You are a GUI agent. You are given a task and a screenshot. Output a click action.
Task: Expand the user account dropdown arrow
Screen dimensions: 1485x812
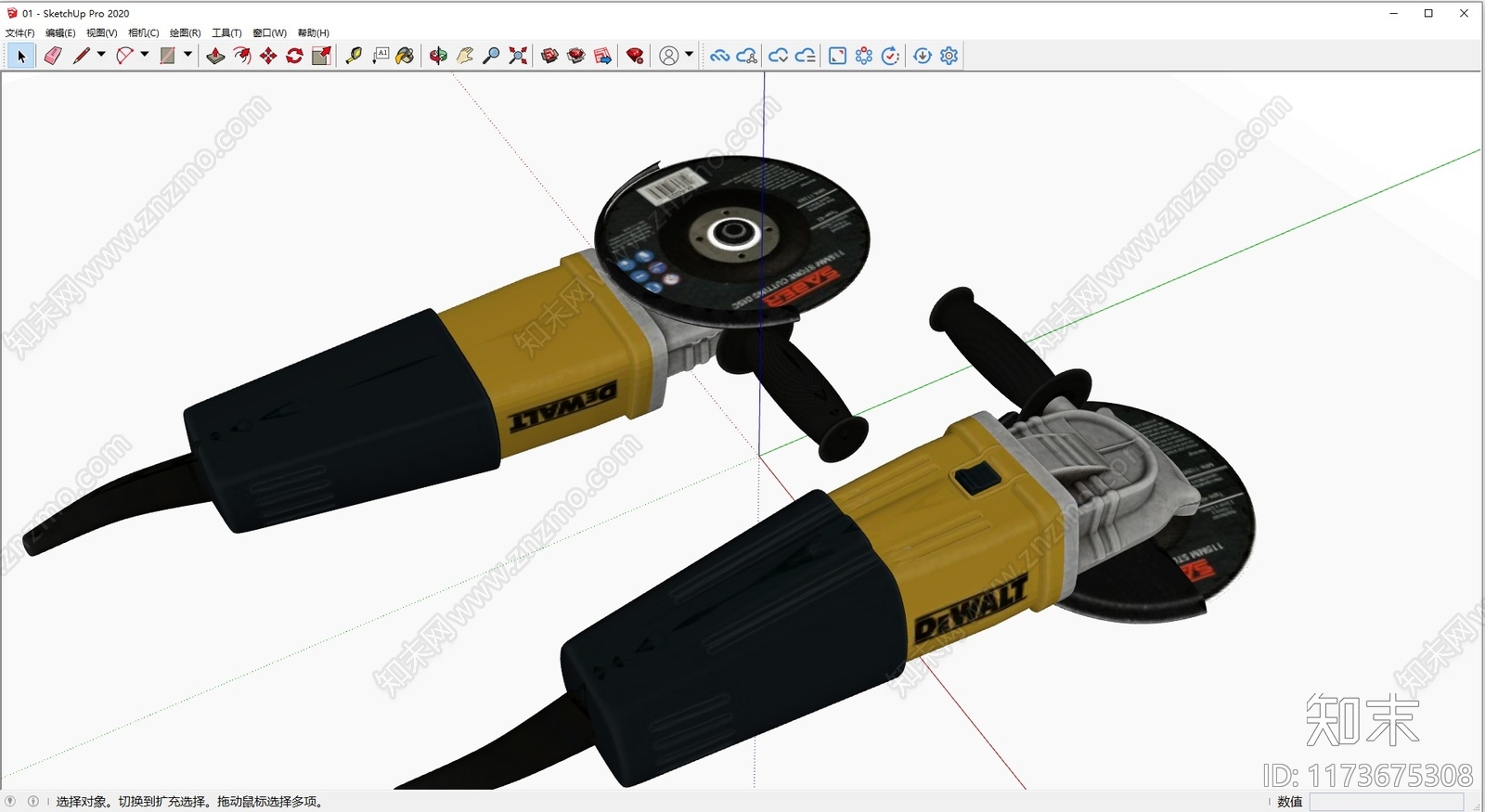[x=689, y=55]
